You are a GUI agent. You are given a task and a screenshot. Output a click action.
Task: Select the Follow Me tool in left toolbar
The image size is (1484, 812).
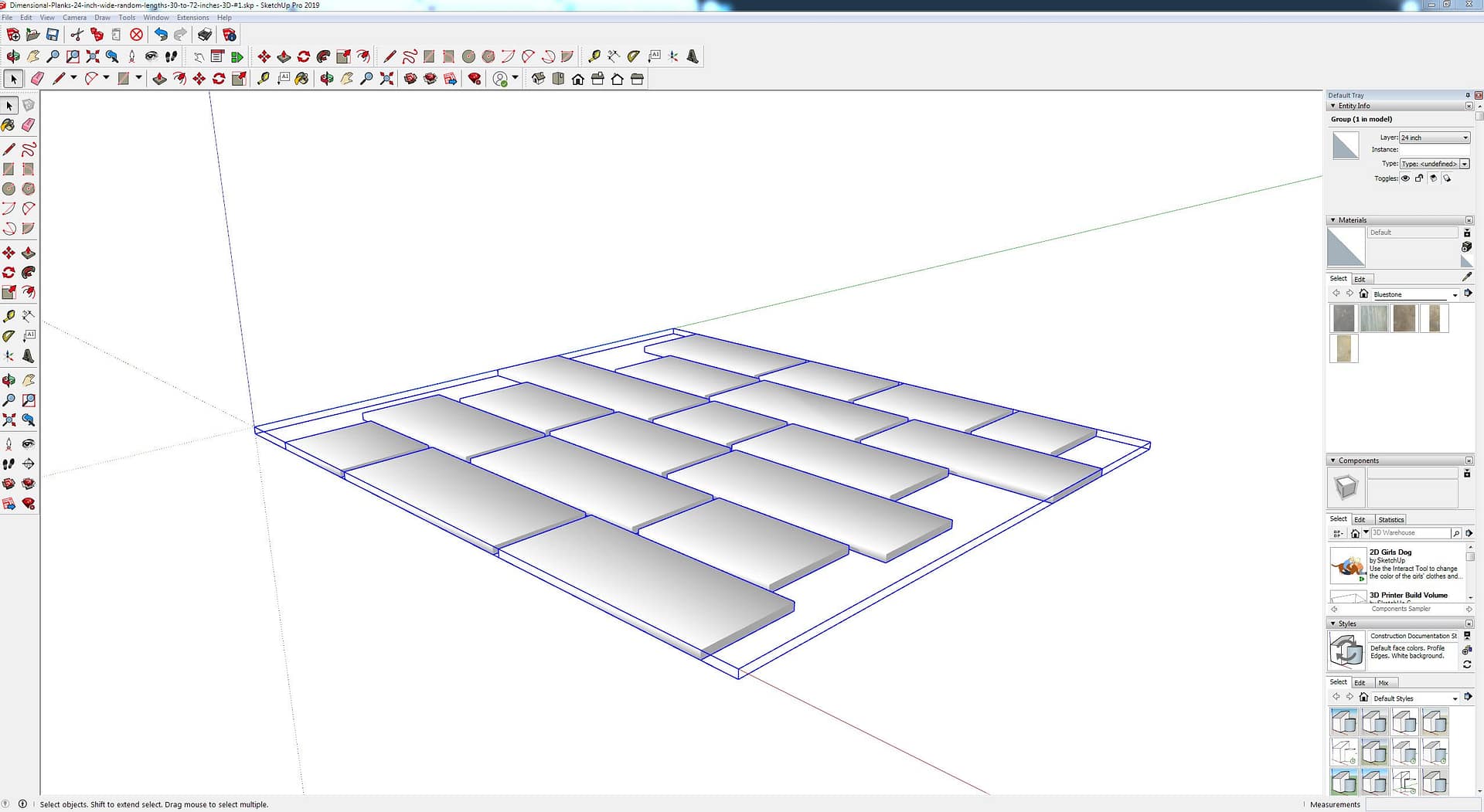click(29, 273)
